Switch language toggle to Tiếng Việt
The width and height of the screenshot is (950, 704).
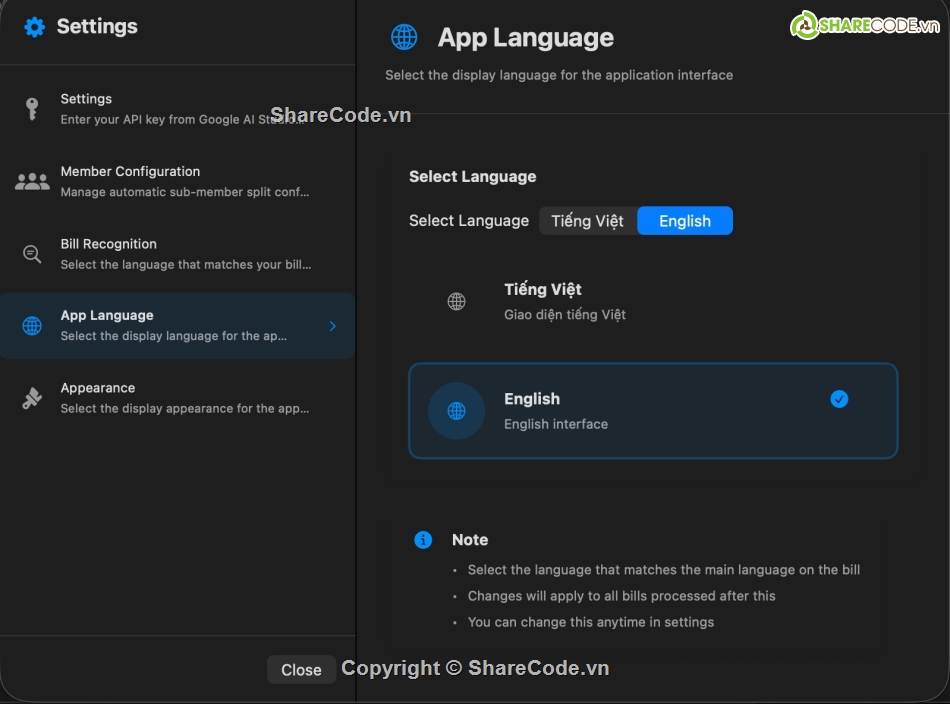tap(587, 220)
